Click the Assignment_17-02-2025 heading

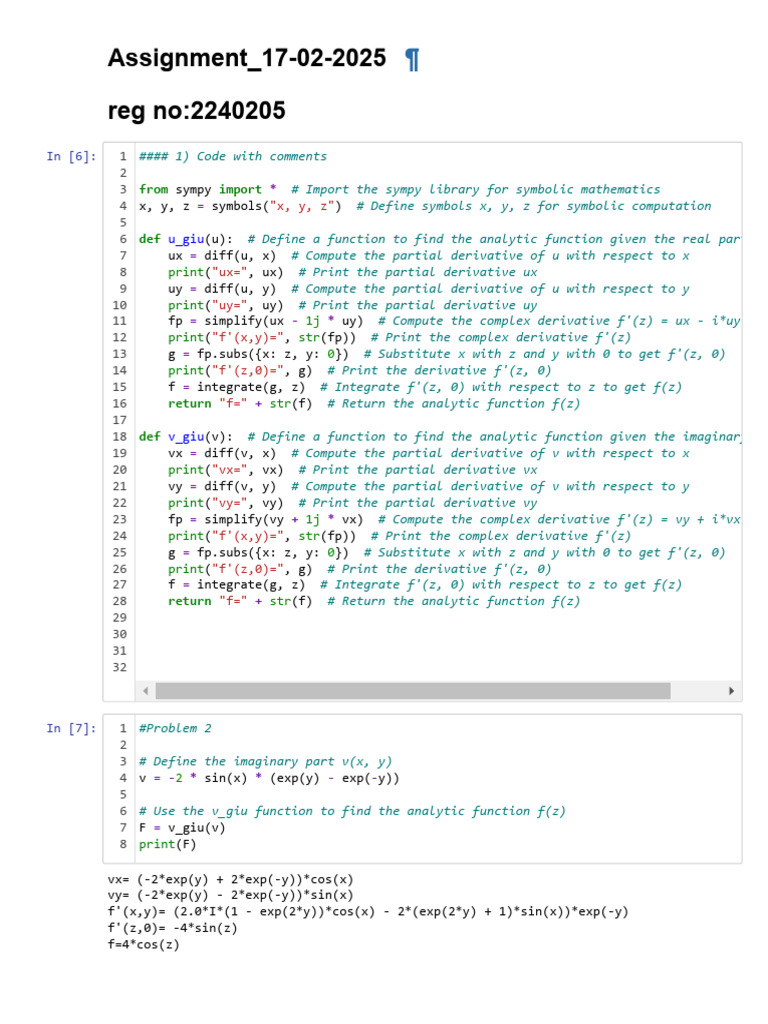[247, 58]
